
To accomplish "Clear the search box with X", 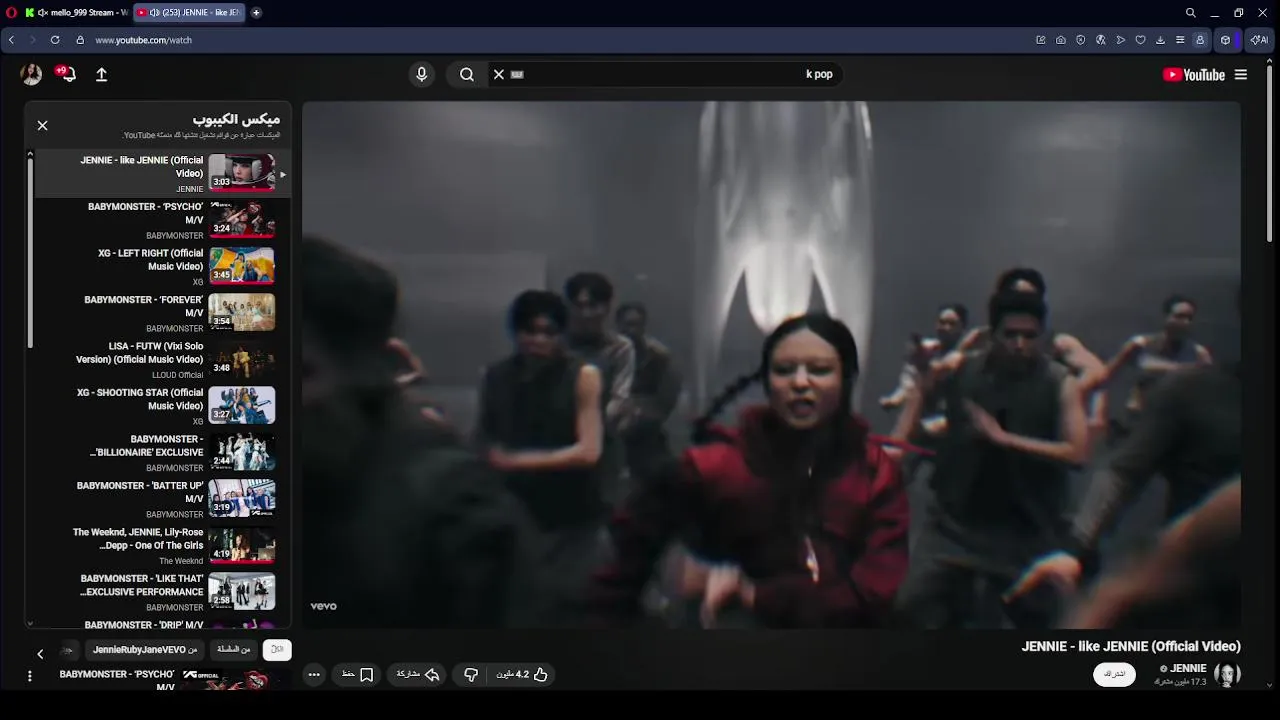I will (x=499, y=74).
